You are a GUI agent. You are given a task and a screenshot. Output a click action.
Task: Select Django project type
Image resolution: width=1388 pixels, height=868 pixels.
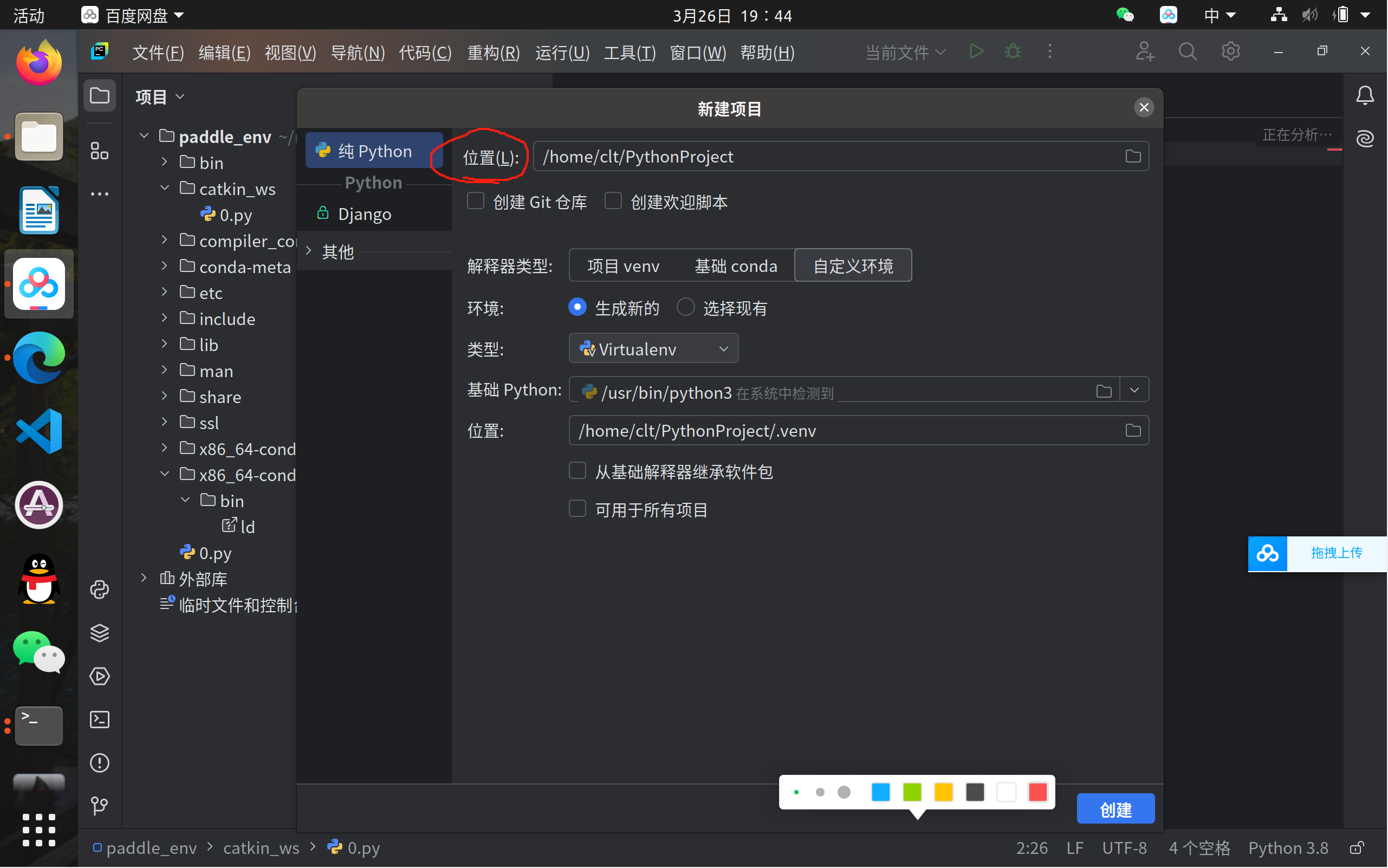point(365,214)
